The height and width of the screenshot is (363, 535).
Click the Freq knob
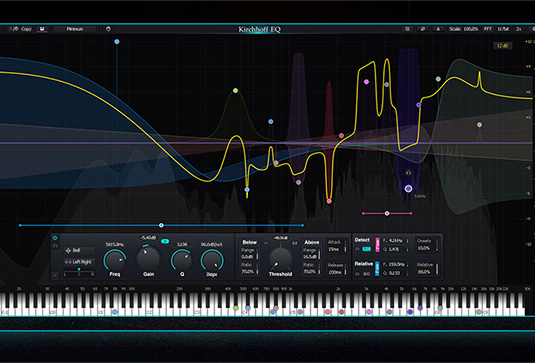tap(115, 260)
